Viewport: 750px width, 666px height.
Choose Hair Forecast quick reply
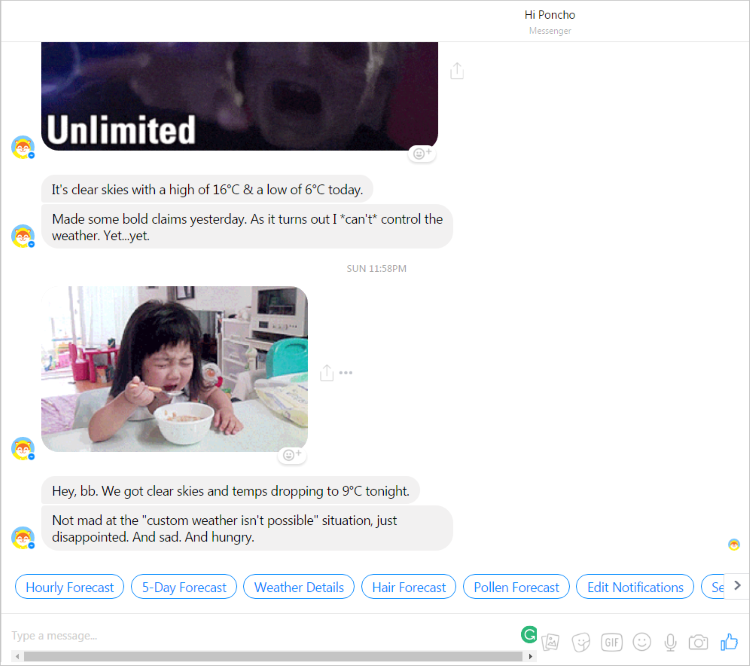pos(409,587)
